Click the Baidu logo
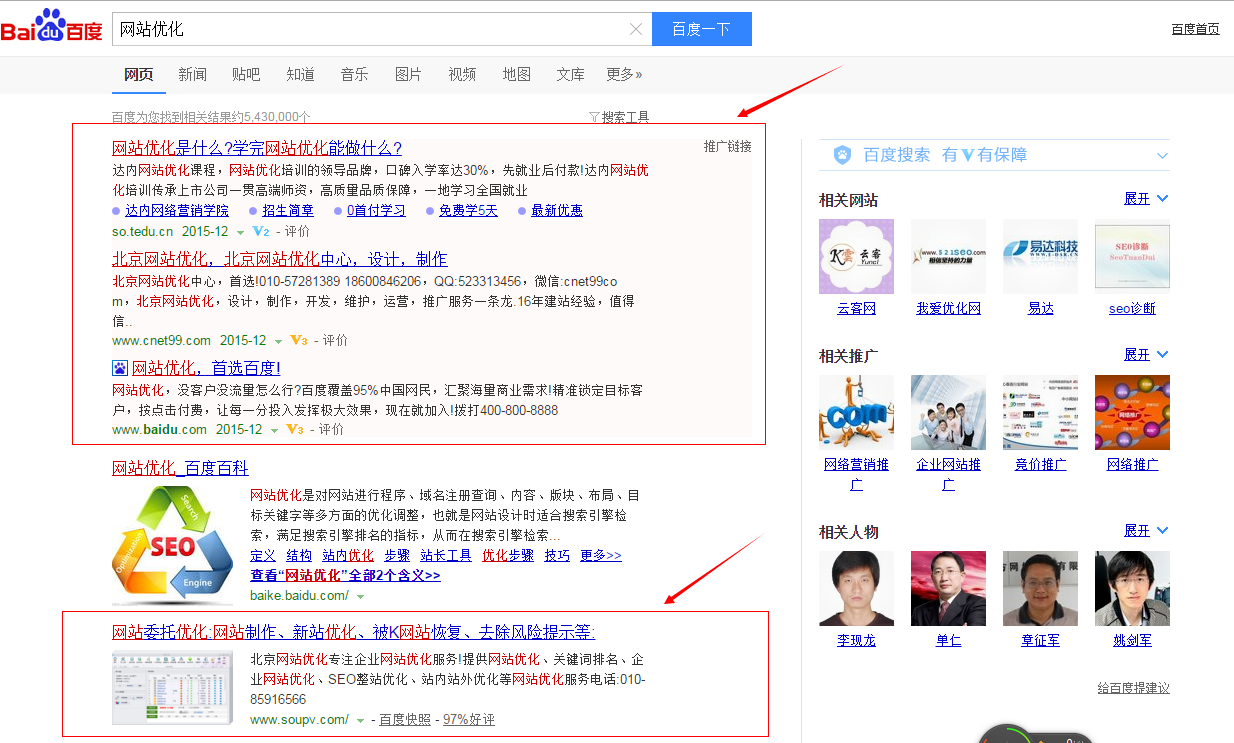This screenshot has width=1234, height=743. [51, 27]
